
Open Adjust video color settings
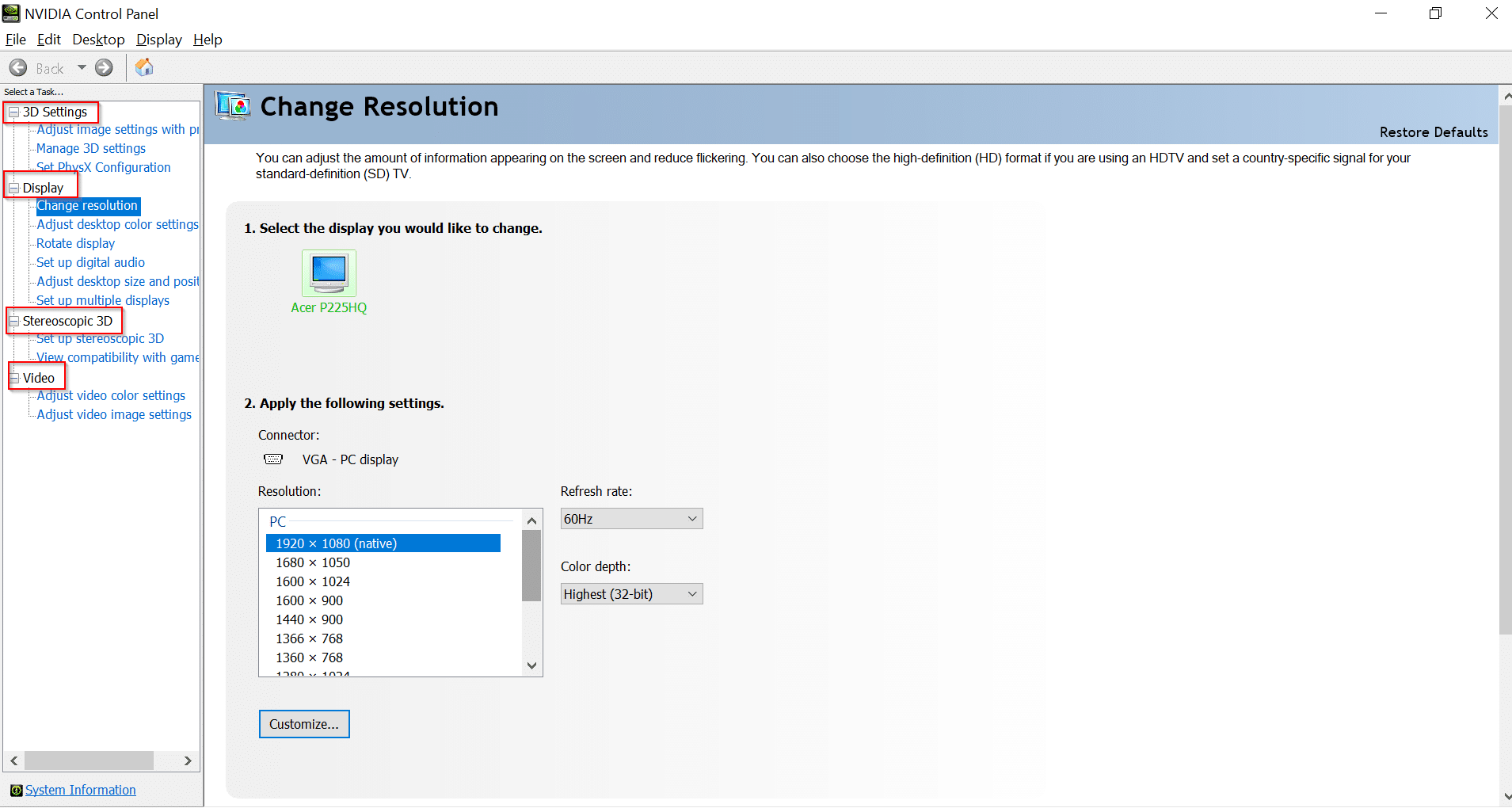111,396
